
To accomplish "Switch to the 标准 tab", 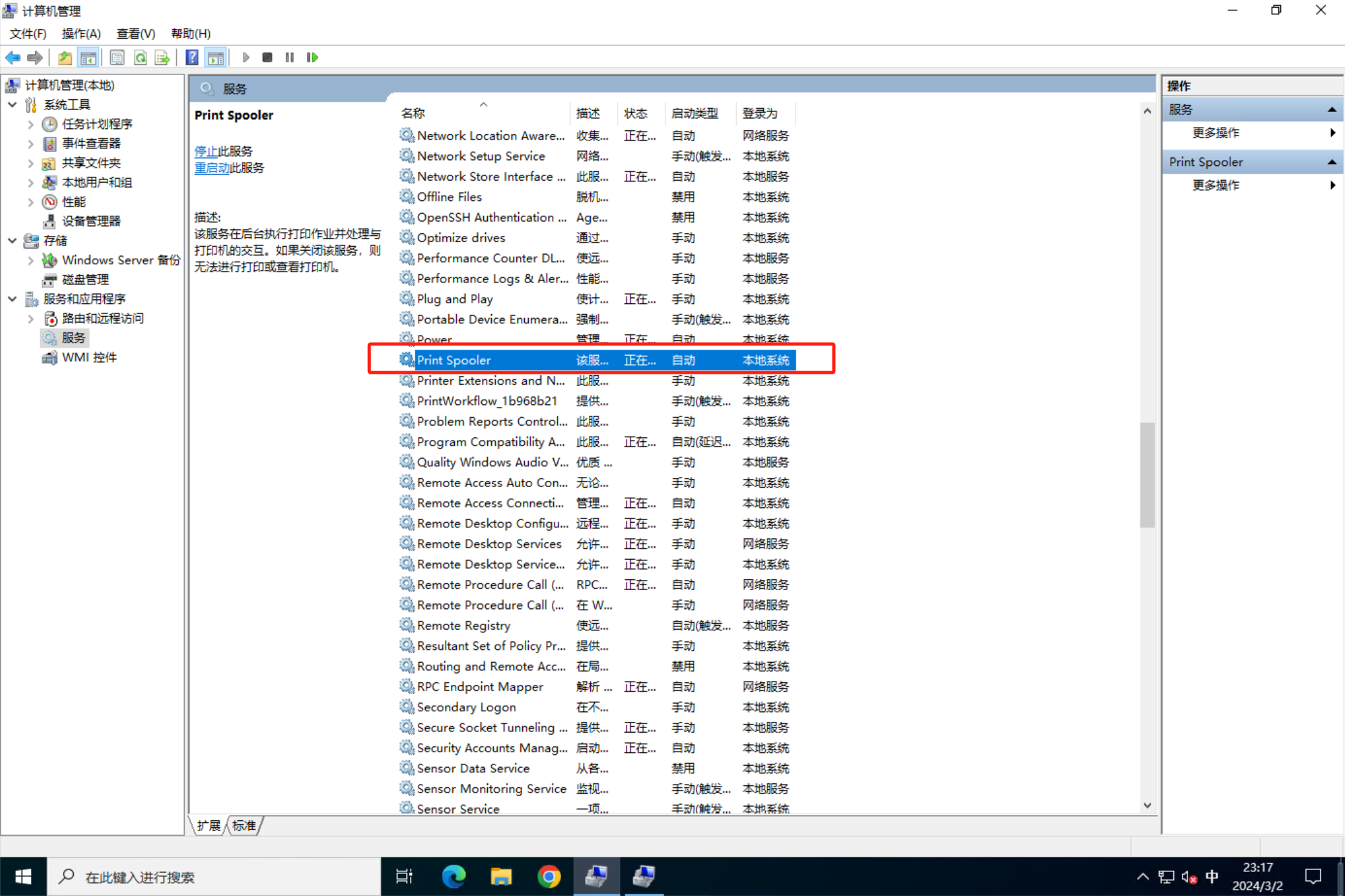I will click(x=244, y=825).
